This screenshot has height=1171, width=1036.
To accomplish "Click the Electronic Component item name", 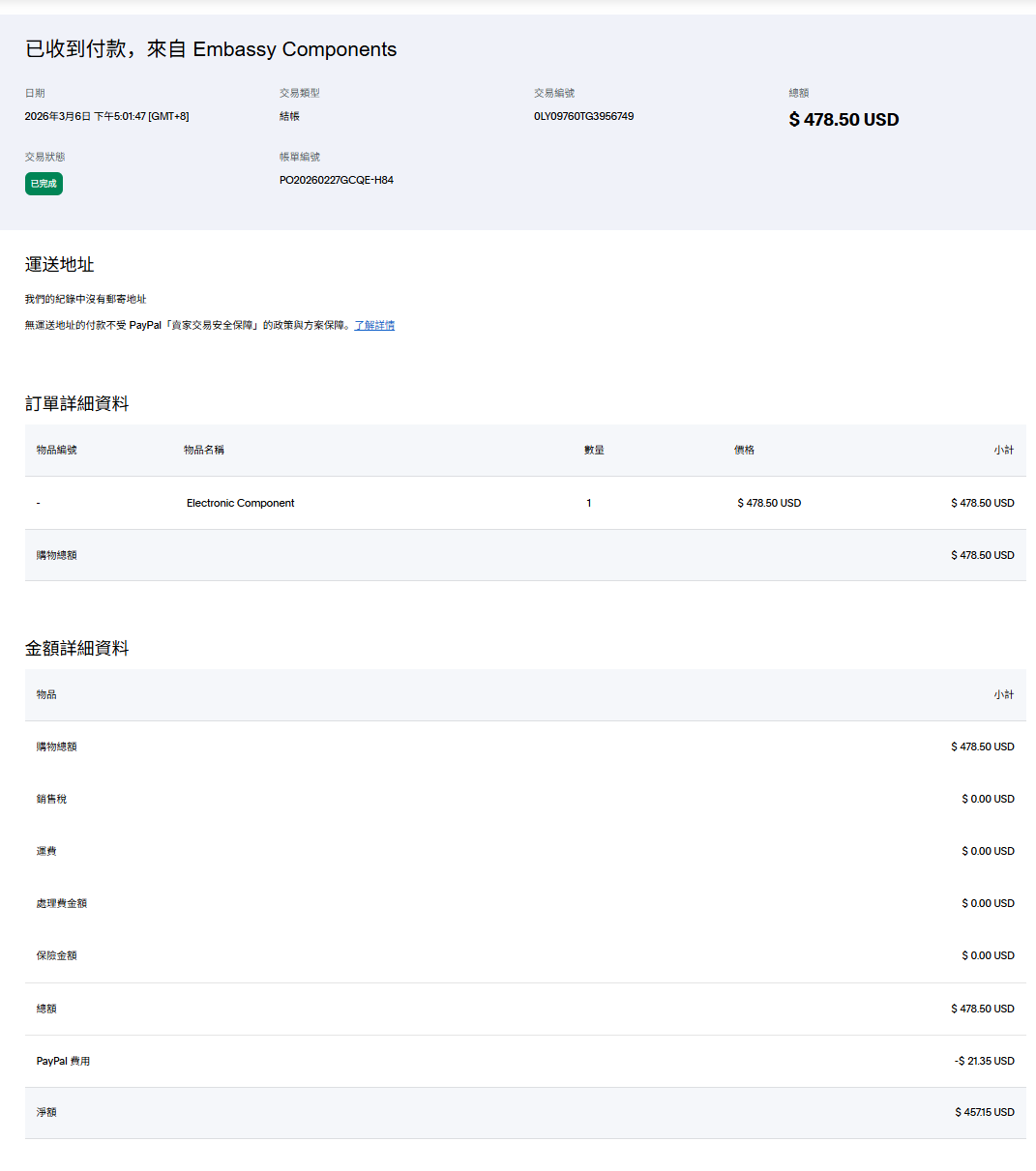I will (x=240, y=503).
